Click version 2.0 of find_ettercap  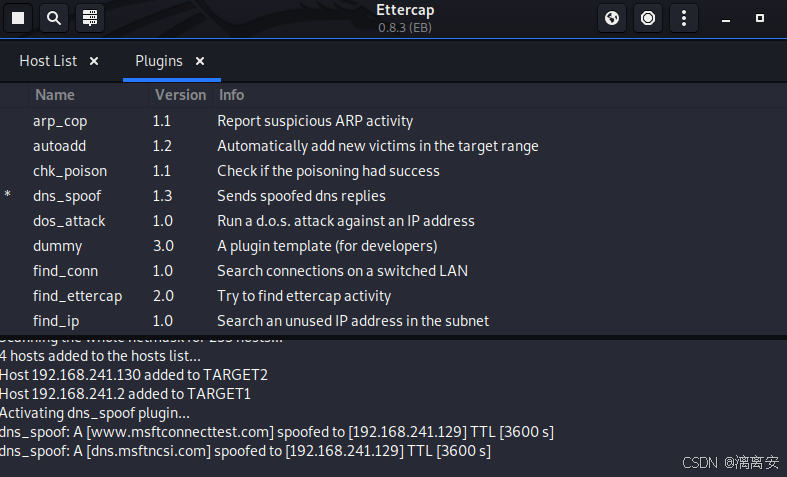pos(163,296)
